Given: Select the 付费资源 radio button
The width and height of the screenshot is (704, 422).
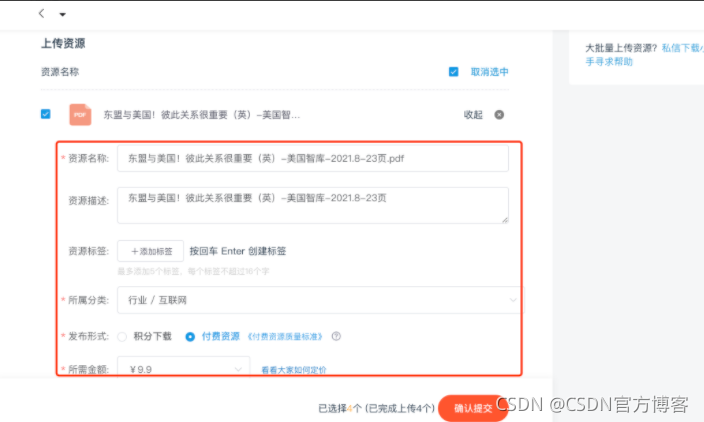Looking at the screenshot, I should tap(190, 337).
